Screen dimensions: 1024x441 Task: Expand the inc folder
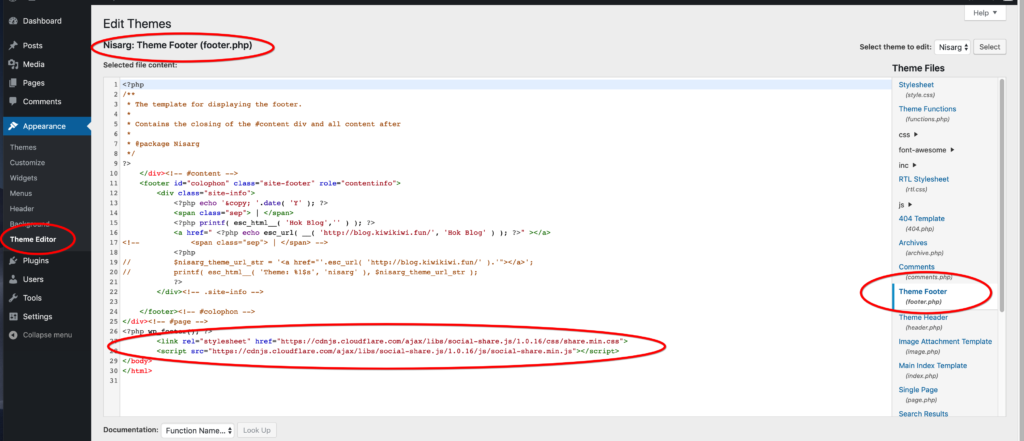coord(908,165)
